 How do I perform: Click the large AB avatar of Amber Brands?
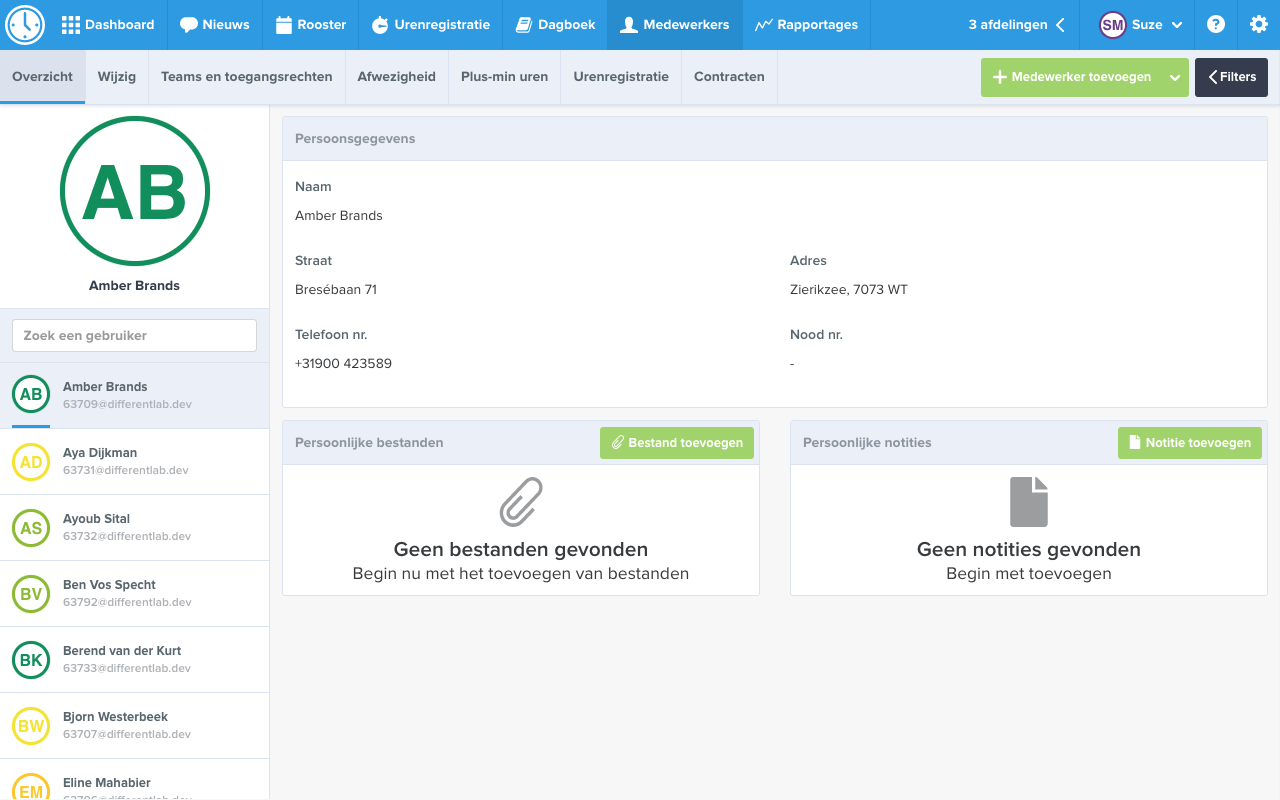point(135,191)
